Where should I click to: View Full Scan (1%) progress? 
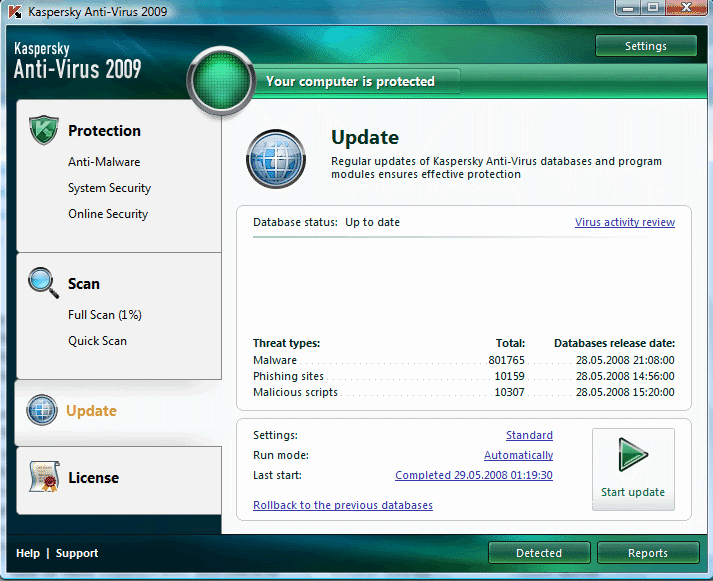(x=105, y=315)
